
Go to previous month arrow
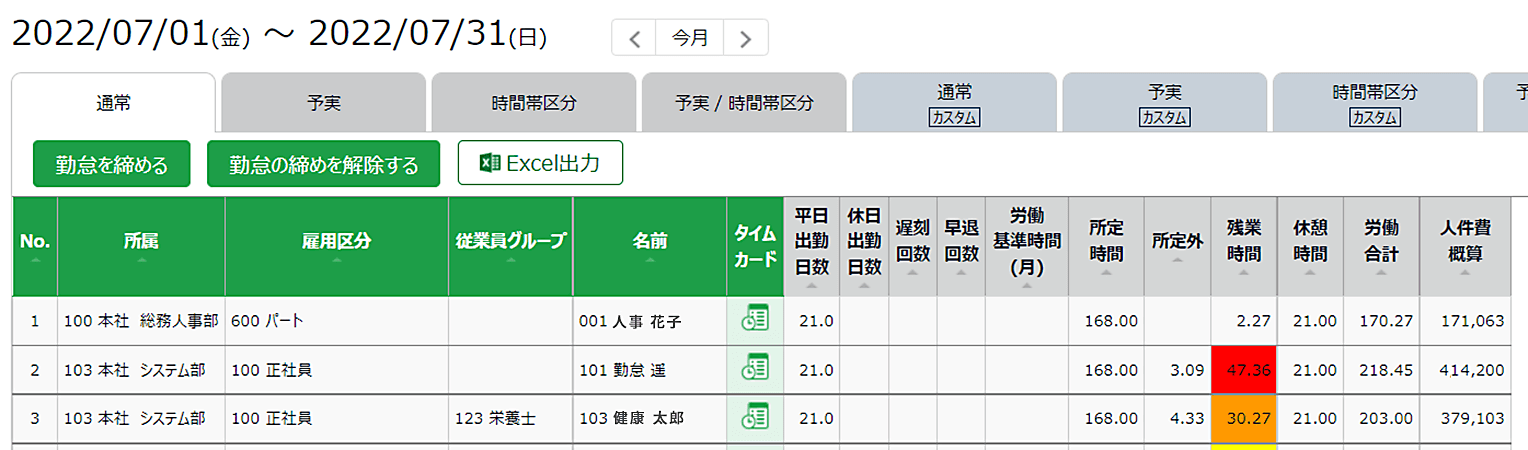[x=634, y=38]
